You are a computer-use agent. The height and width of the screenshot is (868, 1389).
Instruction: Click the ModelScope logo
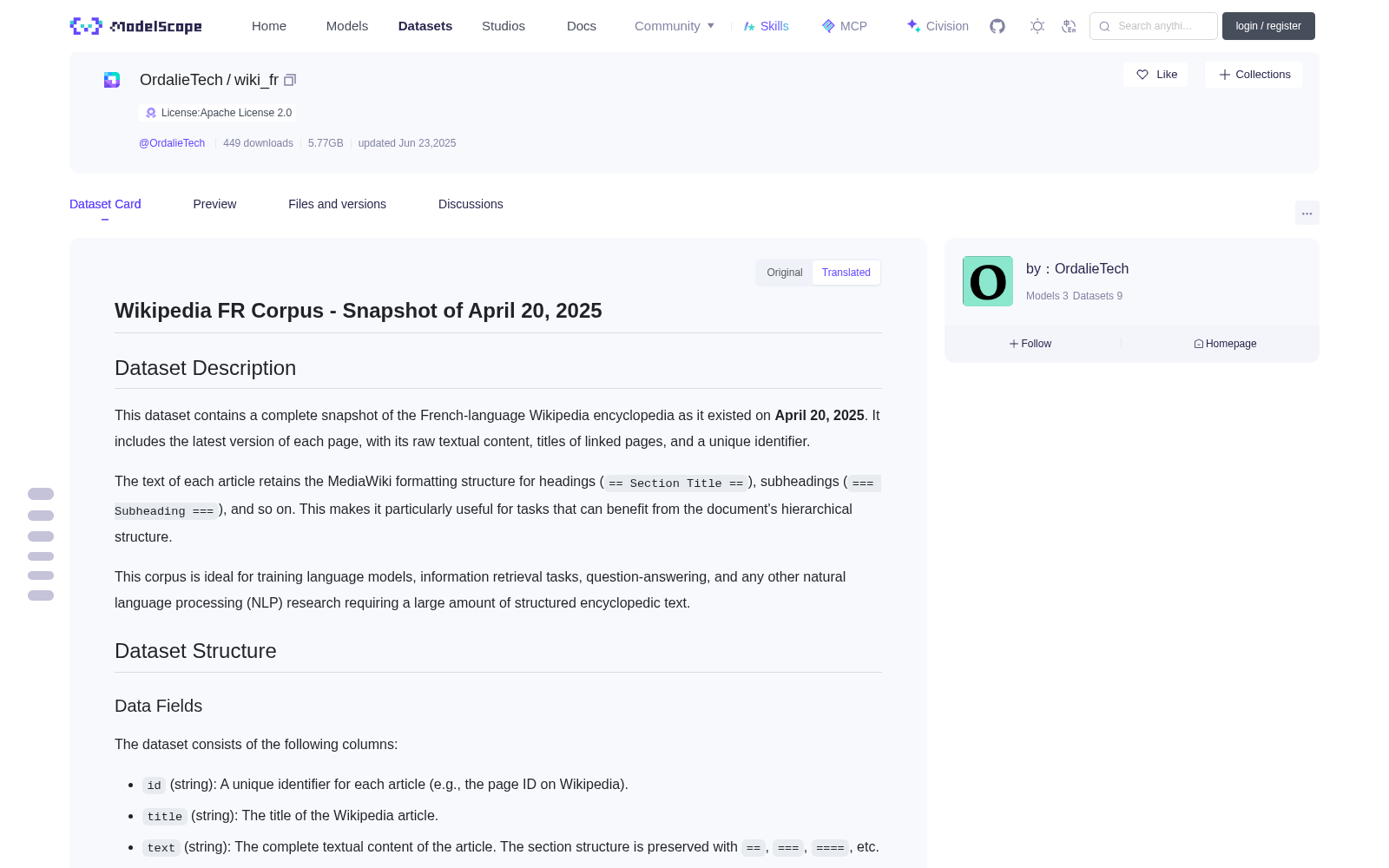[135, 26]
